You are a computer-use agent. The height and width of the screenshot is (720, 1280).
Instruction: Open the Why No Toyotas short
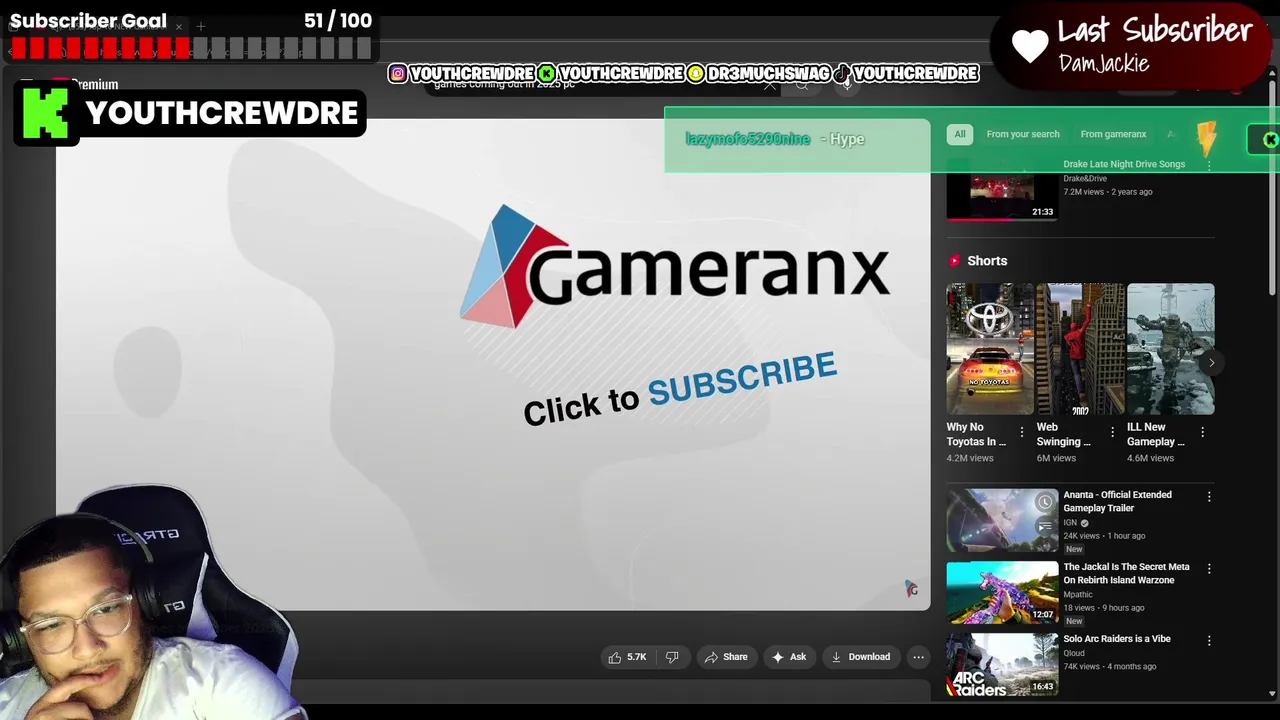(990, 349)
